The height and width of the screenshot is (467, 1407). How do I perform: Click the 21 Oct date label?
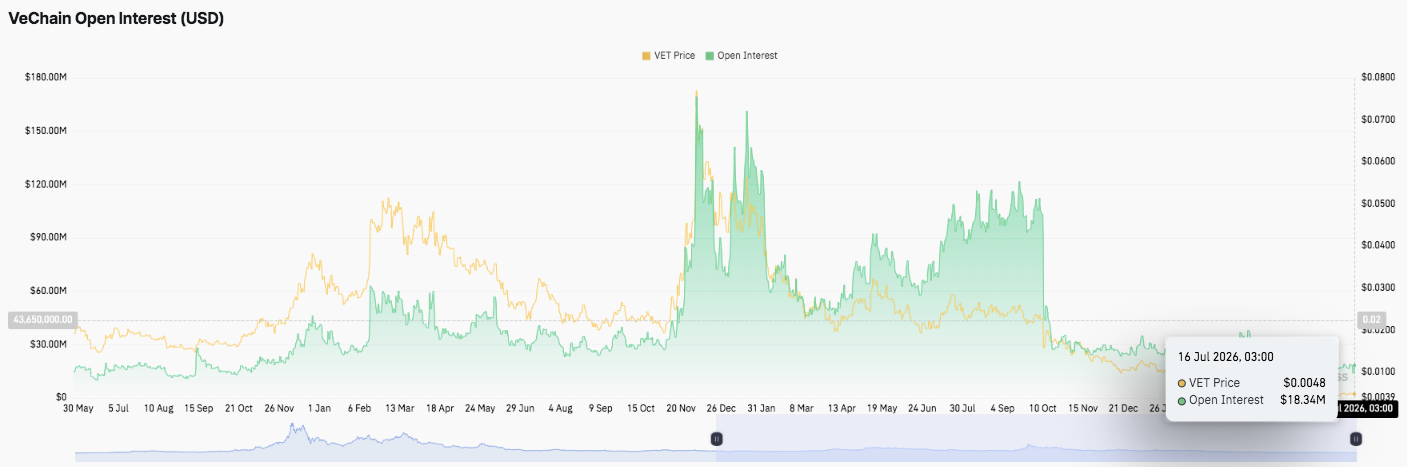[x=240, y=408]
